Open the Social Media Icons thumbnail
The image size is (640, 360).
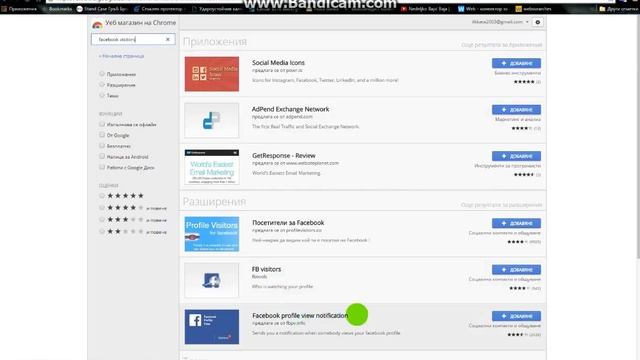(212, 74)
